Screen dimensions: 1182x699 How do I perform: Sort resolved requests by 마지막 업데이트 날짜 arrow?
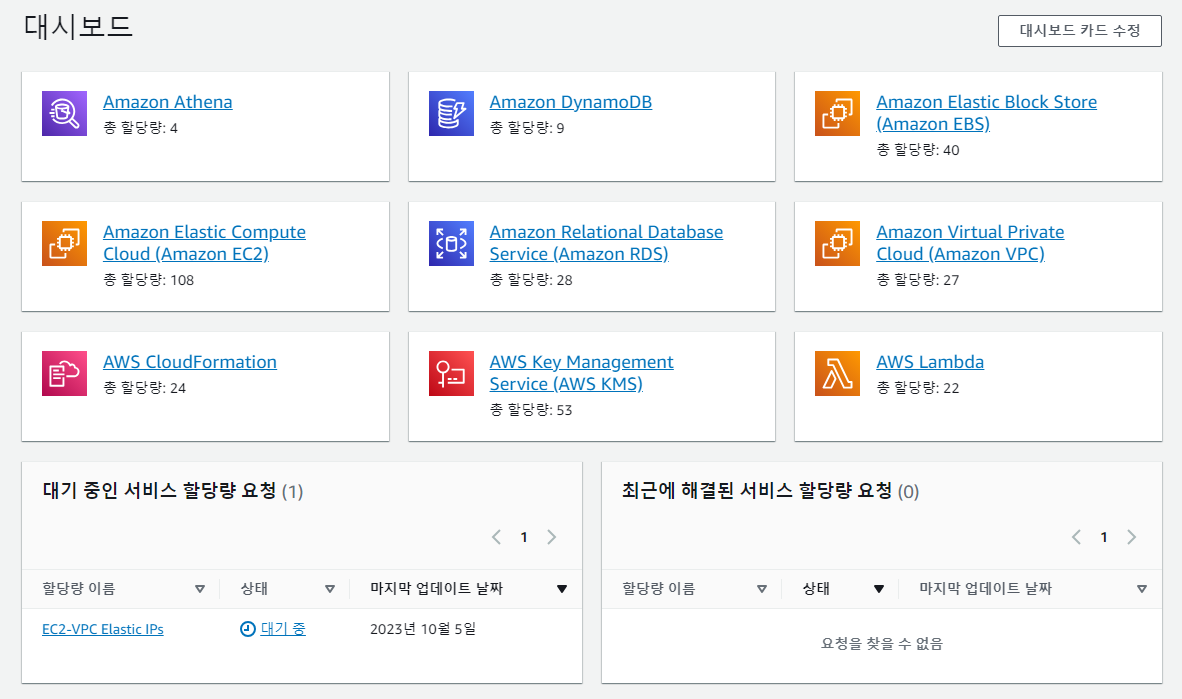click(1141, 589)
